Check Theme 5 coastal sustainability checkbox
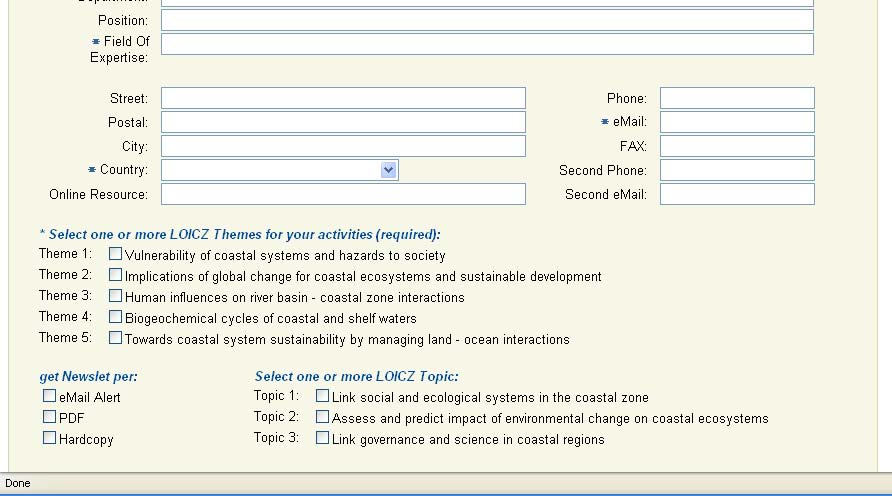The height and width of the screenshot is (496, 892). coord(116,338)
